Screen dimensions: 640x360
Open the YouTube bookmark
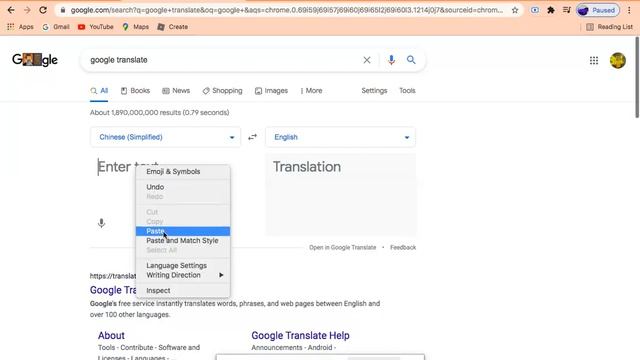[96, 27]
